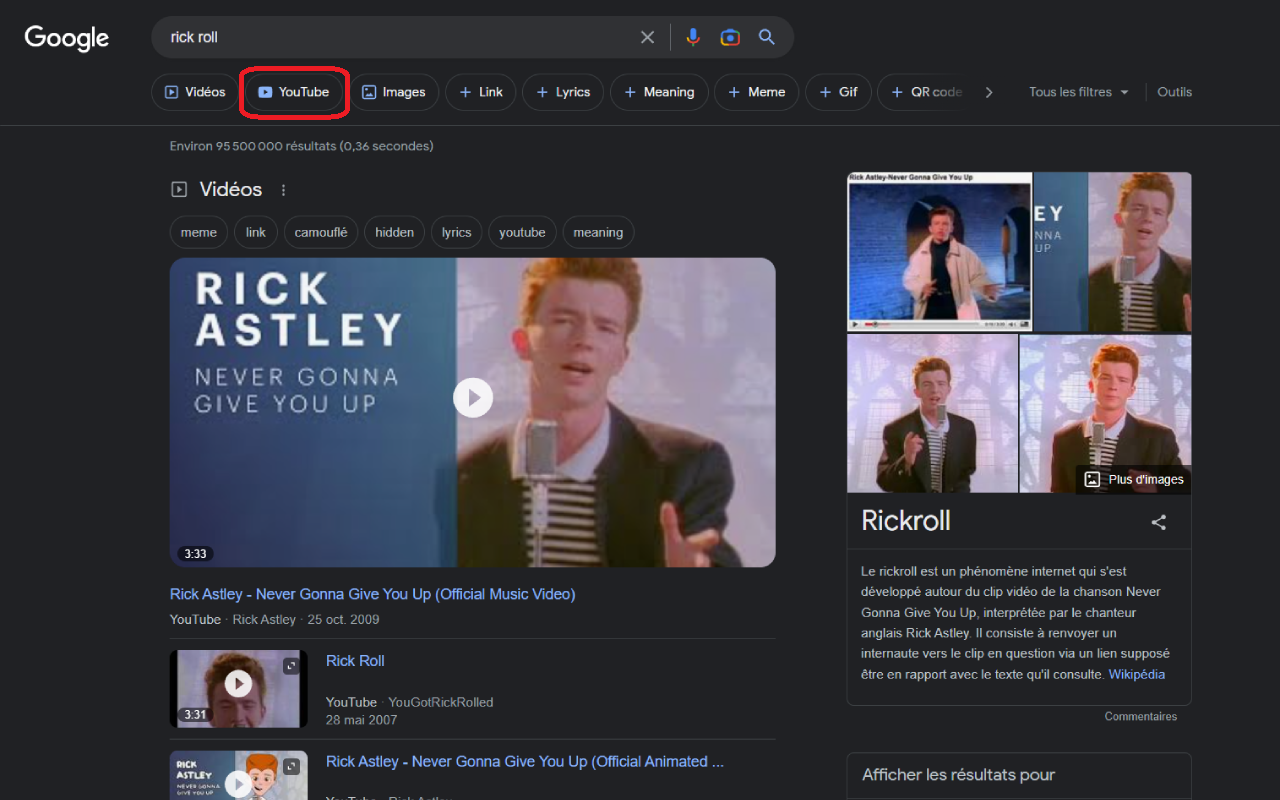Add the Meaning refinement chip

tap(659, 92)
